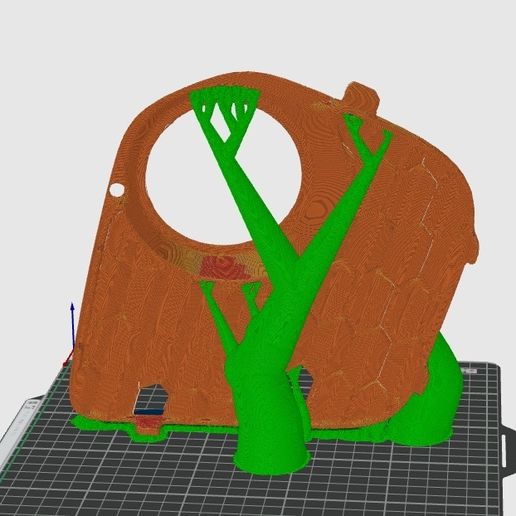516x516 pixels.
Task: Click the red patch beneath the bottom cutout
Action: (x=148, y=422)
